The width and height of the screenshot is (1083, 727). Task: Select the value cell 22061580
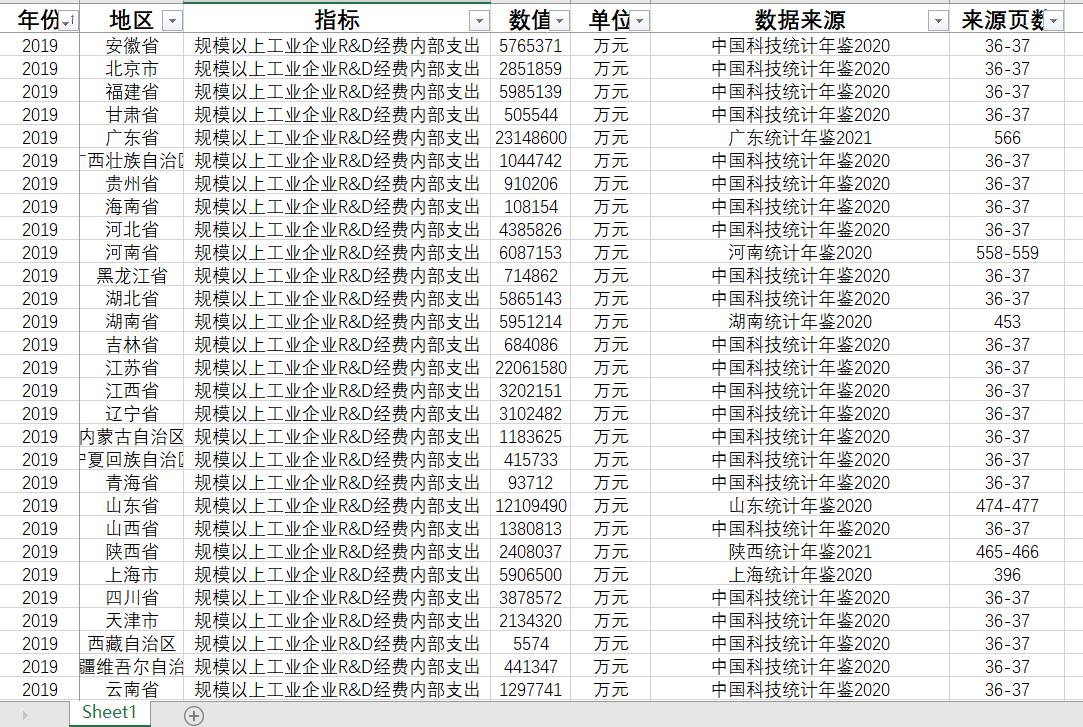[x=530, y=368]
